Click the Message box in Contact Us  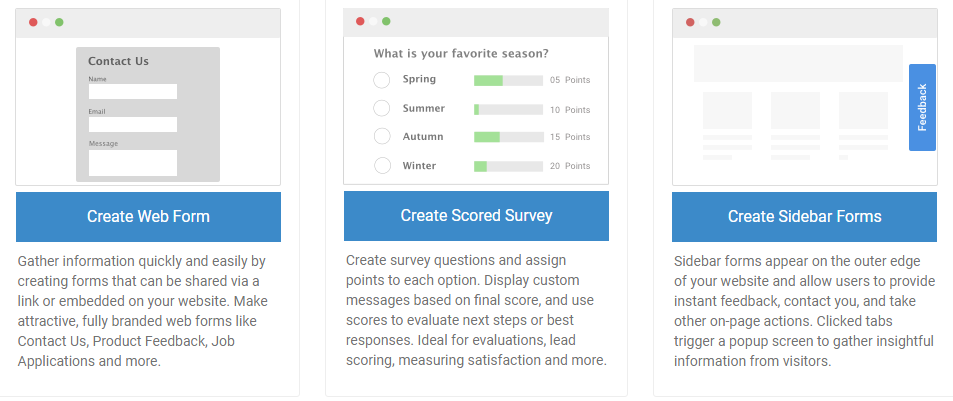133,162
